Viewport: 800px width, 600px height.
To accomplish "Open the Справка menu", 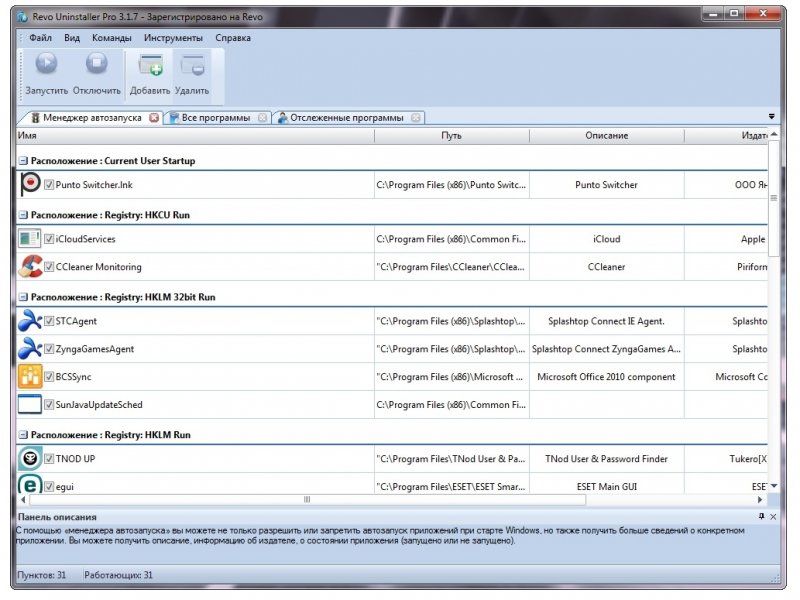I will point(233,38).
